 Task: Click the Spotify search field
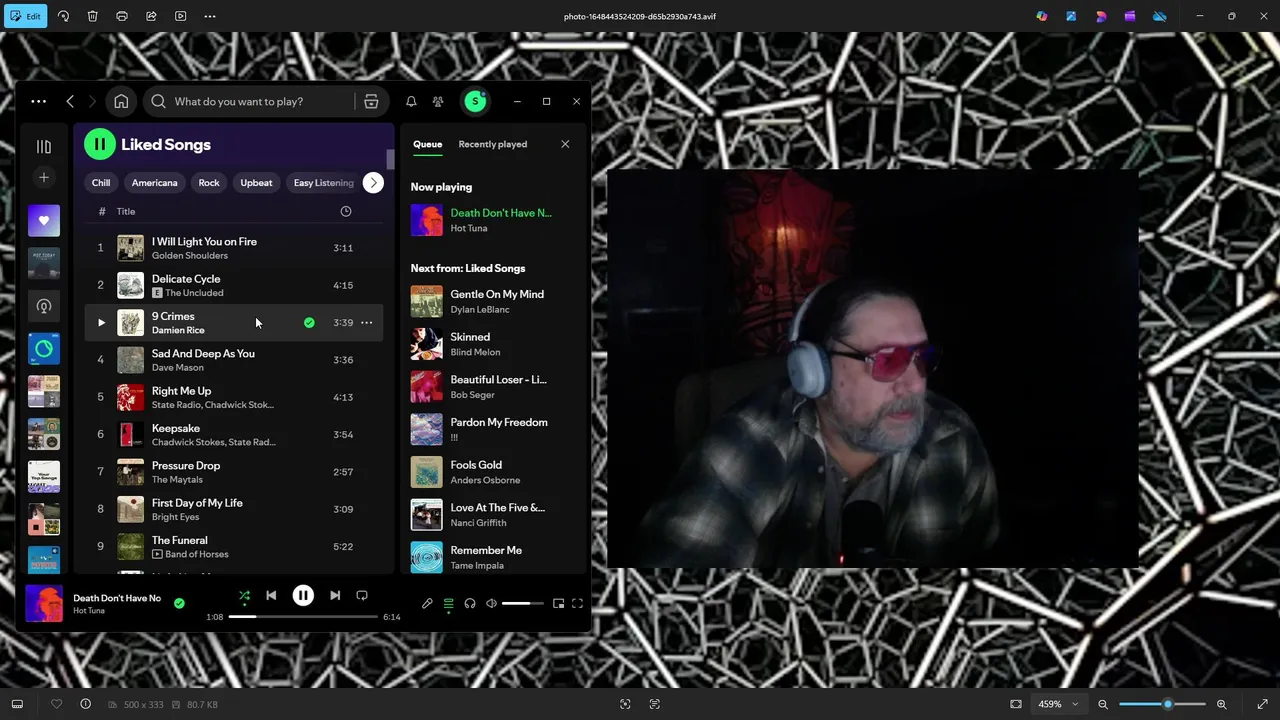click(x=250, y=101)
